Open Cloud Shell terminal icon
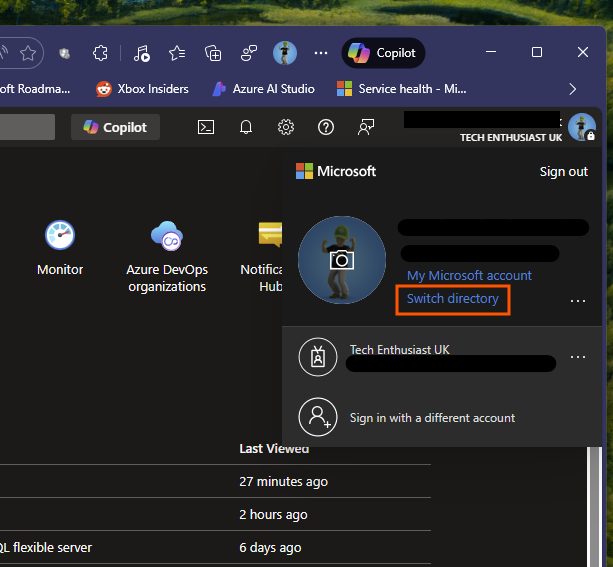The image size is (613, 567). (206, 127)
